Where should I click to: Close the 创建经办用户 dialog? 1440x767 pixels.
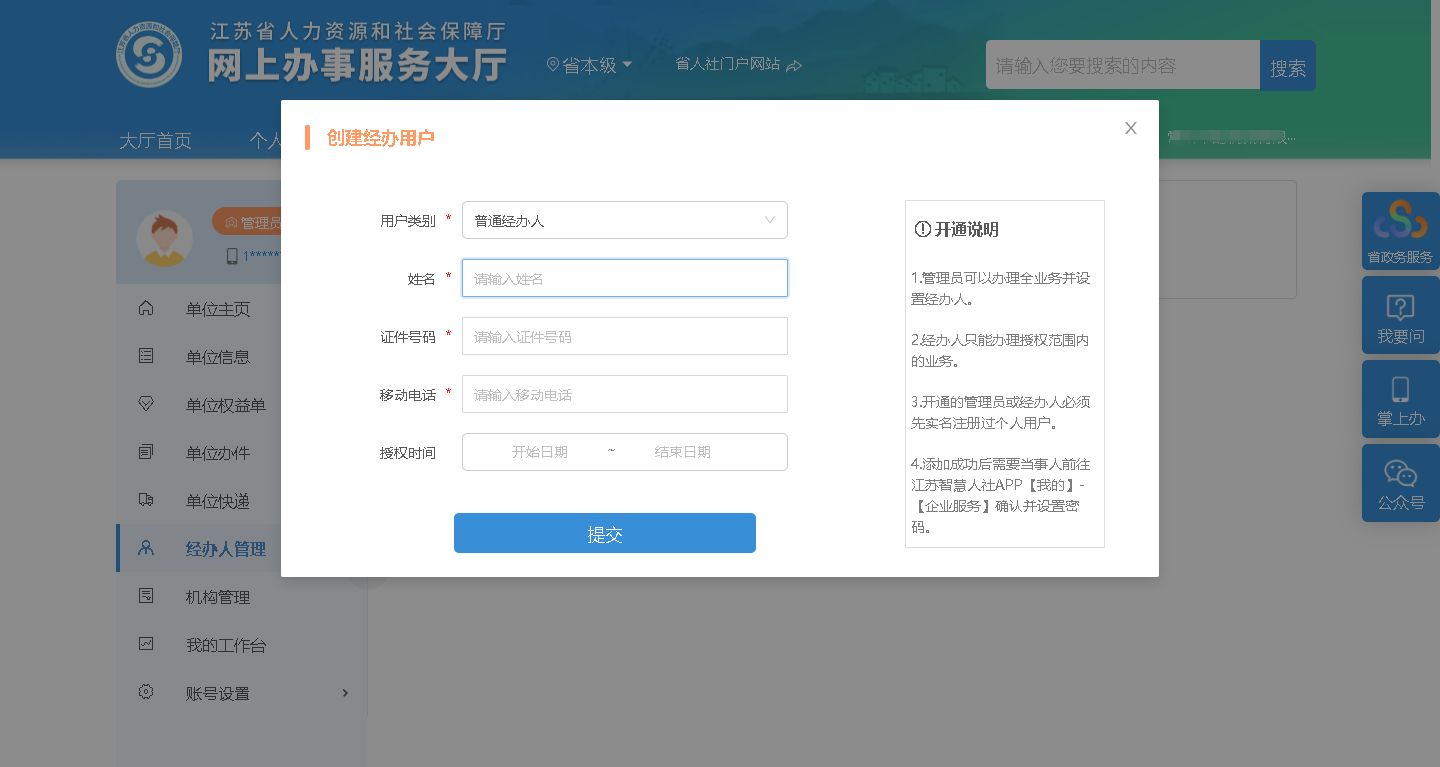1130,128
